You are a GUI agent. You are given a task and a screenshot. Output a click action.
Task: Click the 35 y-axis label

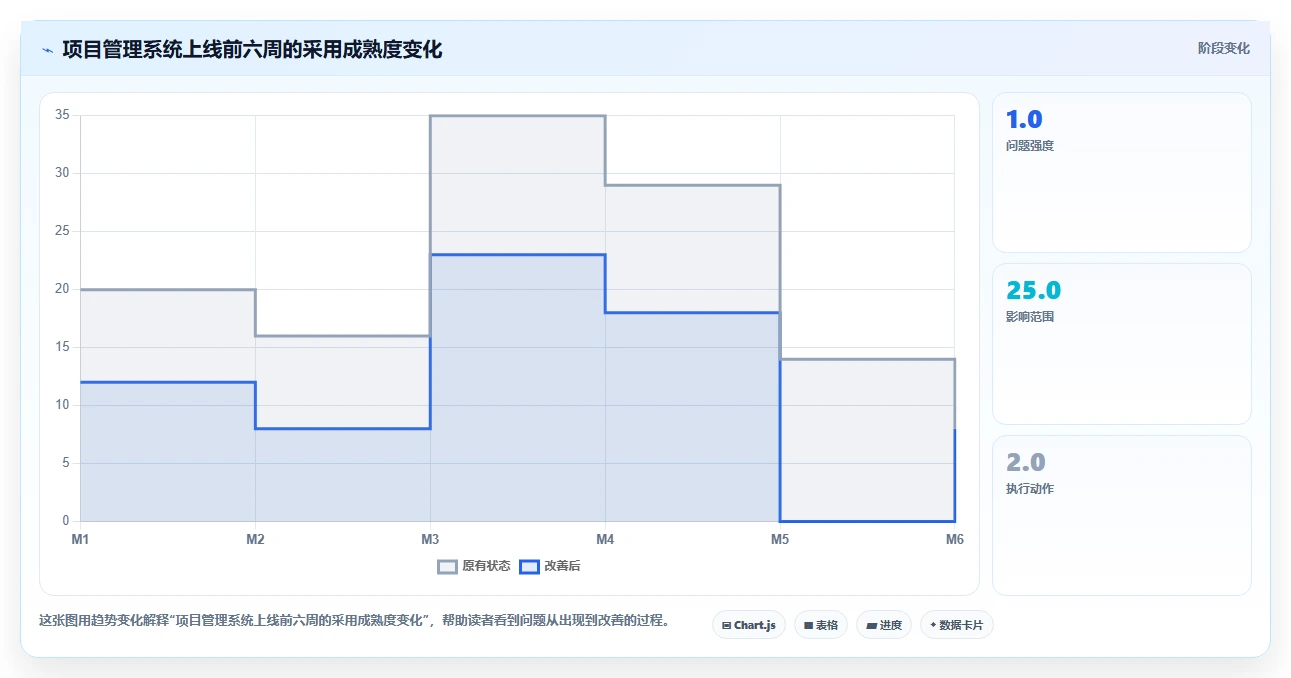point(62,115)
